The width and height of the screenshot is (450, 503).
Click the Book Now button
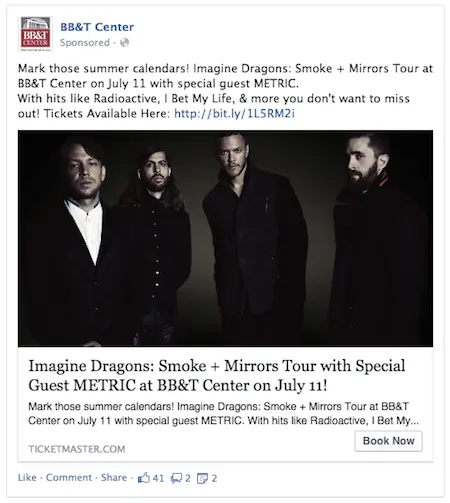388,441
